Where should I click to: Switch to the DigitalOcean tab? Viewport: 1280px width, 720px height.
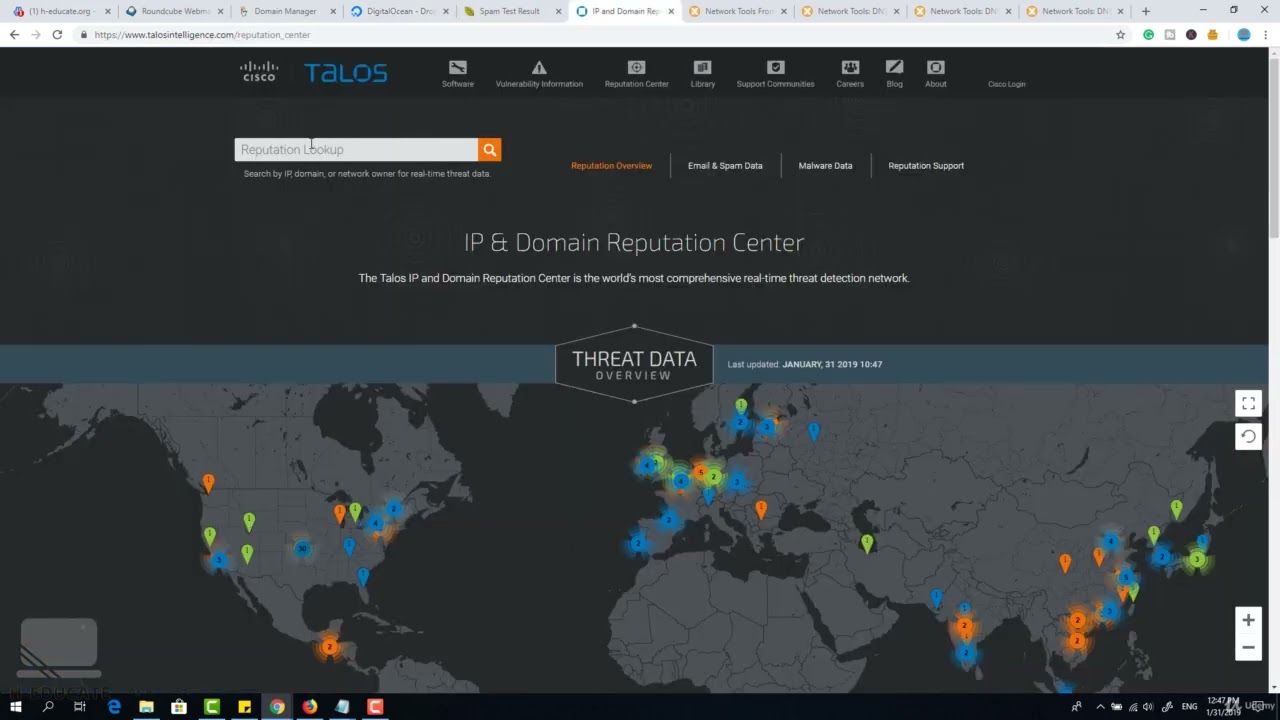[400, 11]
